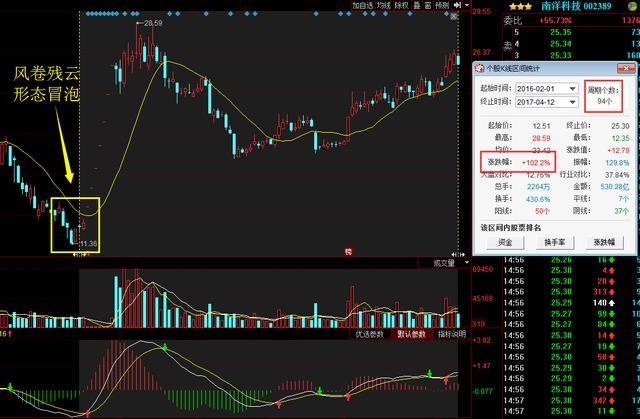Click the 11.36 low price label
This screenshot has height=419, width=640.
tap(88, 244)
